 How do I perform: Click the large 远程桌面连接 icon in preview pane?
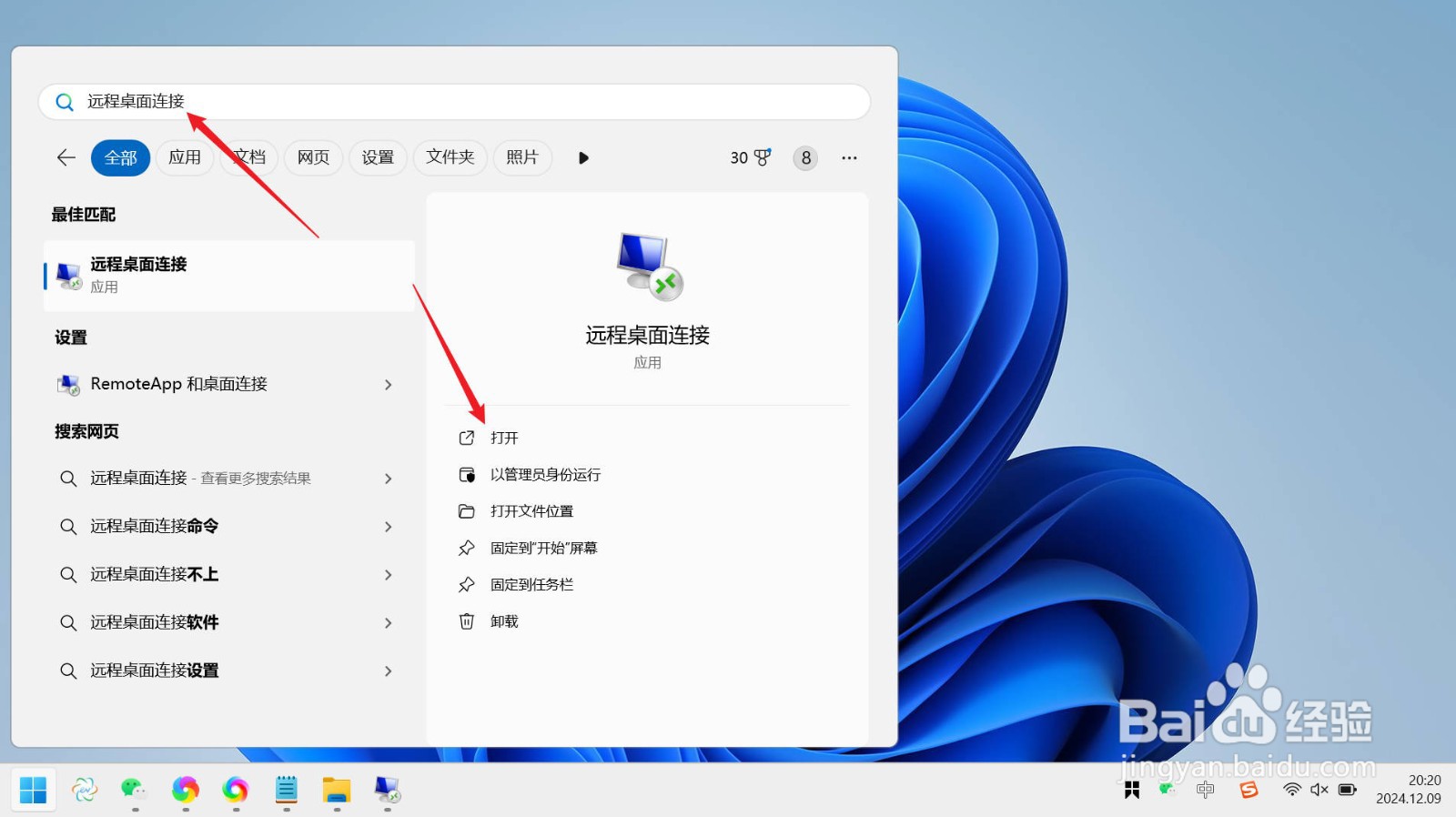pyautogui.click(x=648, y=267)
